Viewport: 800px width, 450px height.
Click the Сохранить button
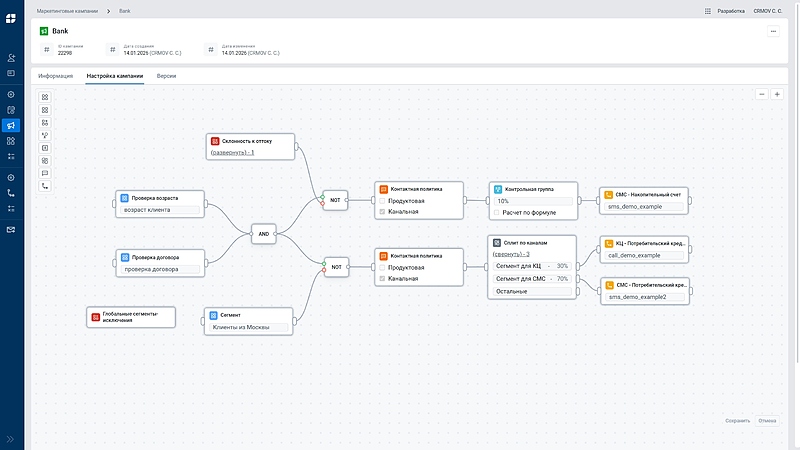click(737, 421)
